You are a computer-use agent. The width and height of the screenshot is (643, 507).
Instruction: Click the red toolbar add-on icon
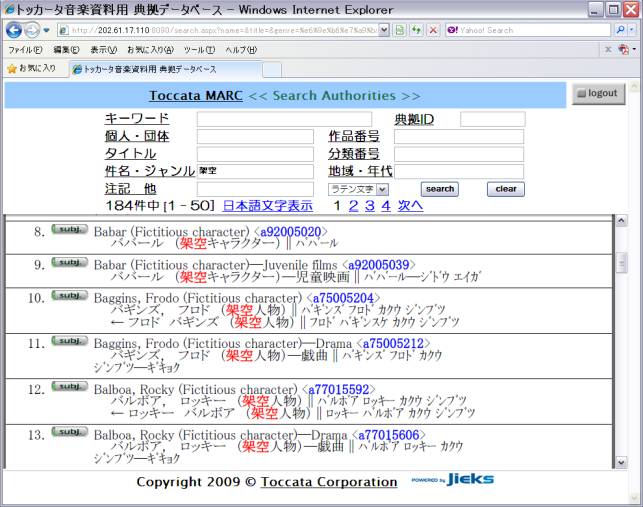point(624,50)
